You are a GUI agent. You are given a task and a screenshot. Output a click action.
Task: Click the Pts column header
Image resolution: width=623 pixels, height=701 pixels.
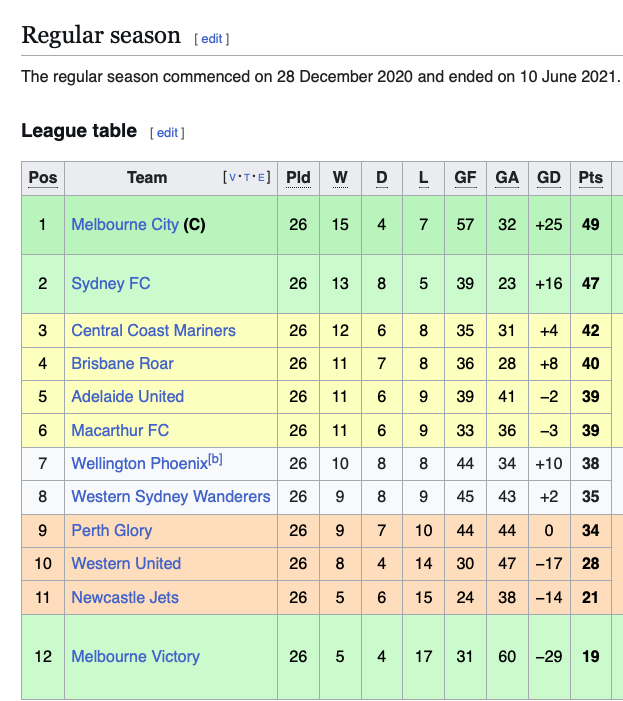pos(591,178)
